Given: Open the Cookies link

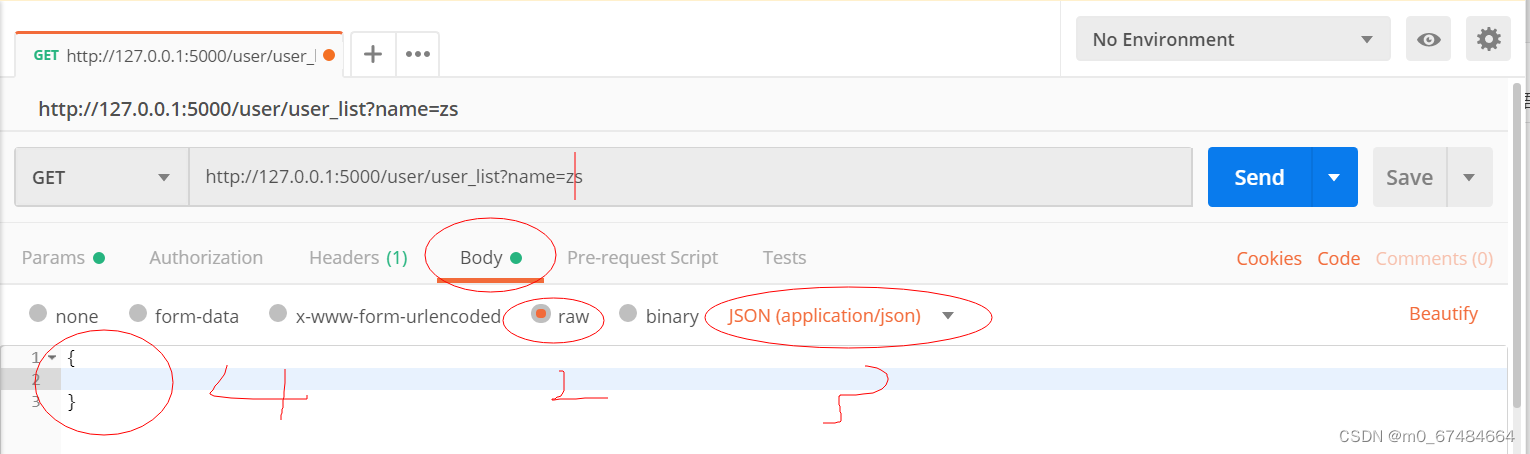Looking at the screenshot, I should [x=1269, y=258].
